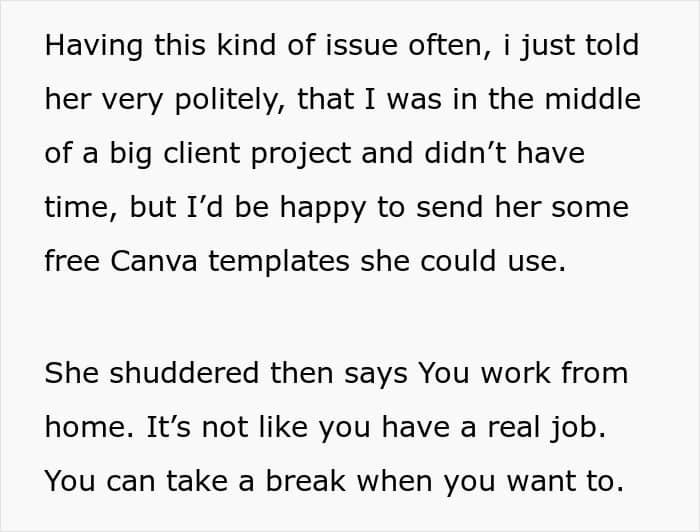Click the word "issue" in the first line
The image size is (700, 532).
coord(362,46)
